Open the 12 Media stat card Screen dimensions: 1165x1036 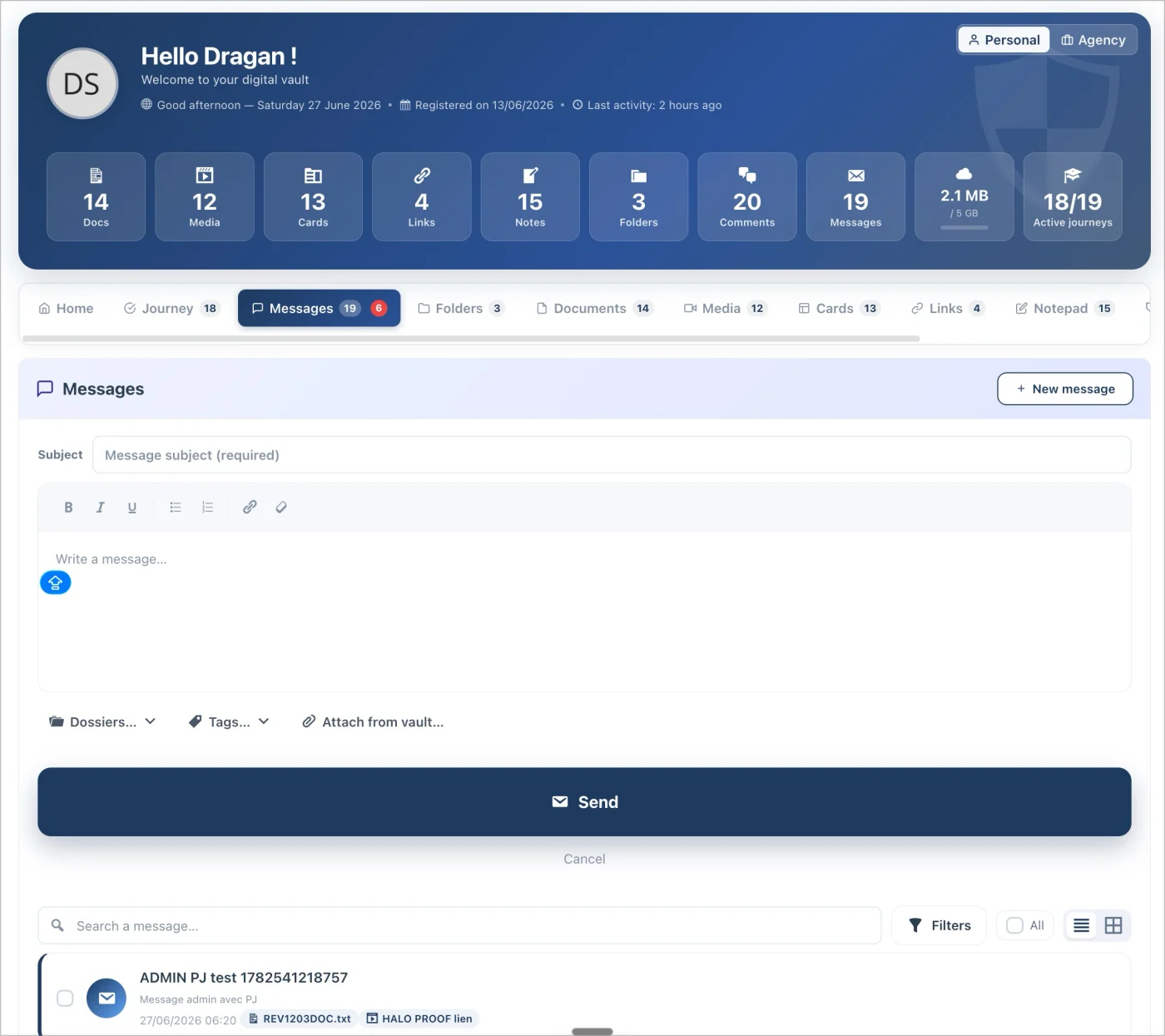click(205, 197)
